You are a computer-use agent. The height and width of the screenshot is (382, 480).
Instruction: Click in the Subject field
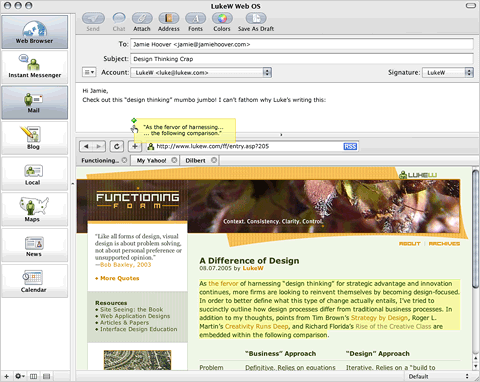click(302, 59)
